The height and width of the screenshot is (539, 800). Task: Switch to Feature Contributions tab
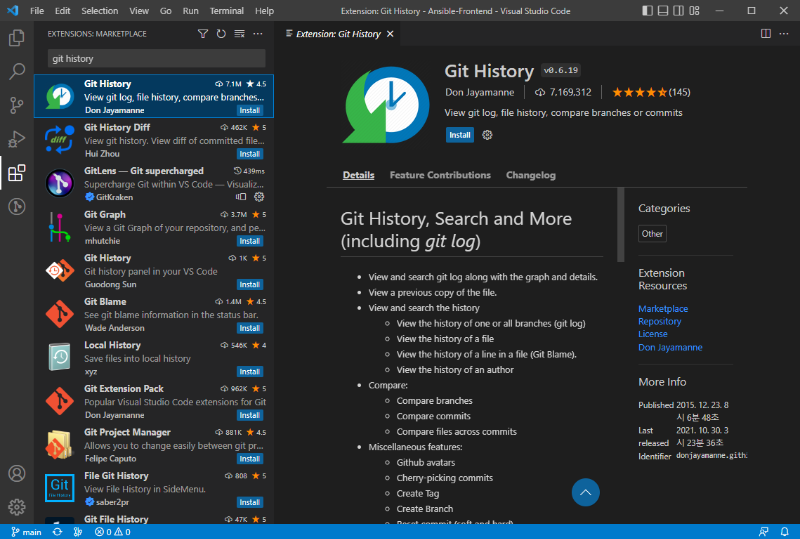coord(440,175)
